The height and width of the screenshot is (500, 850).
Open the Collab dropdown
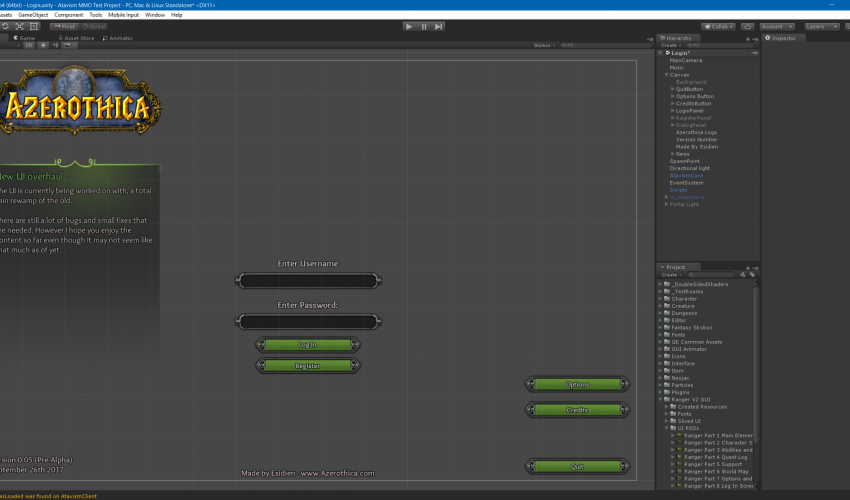(x=719, y=27)
